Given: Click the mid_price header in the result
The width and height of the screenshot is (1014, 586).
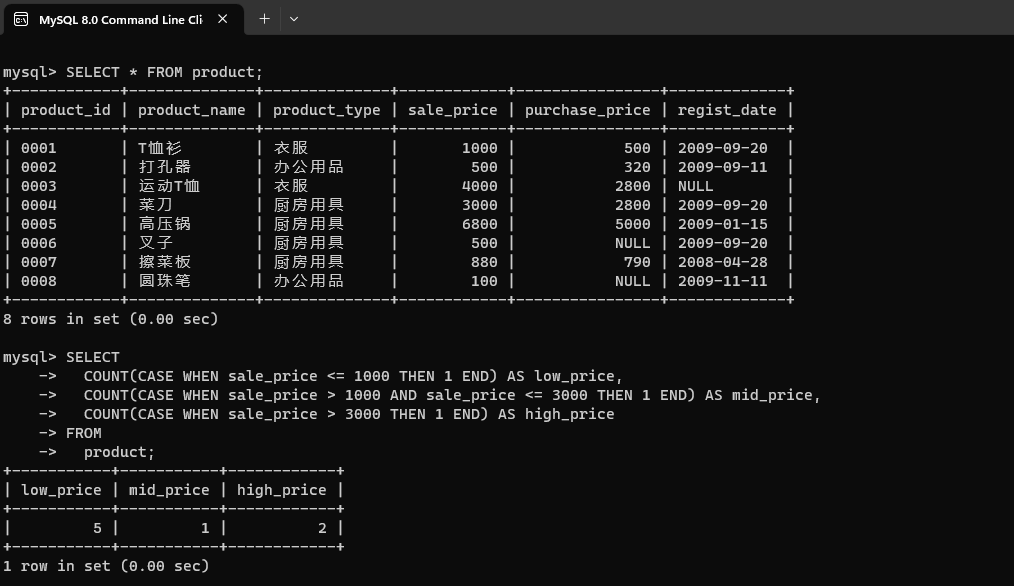Looking at the screenshot, I should [169, 490].
